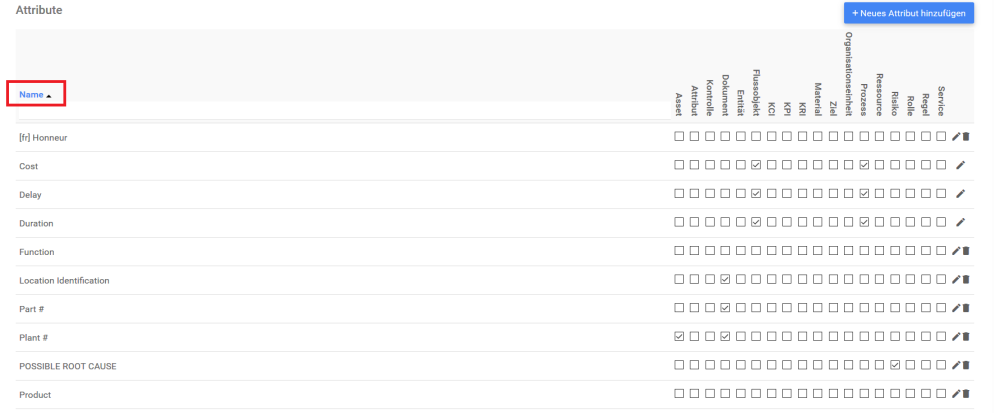Enable the Service checkbox for Function
1000x413 pixels.
(x=941, y=251)
